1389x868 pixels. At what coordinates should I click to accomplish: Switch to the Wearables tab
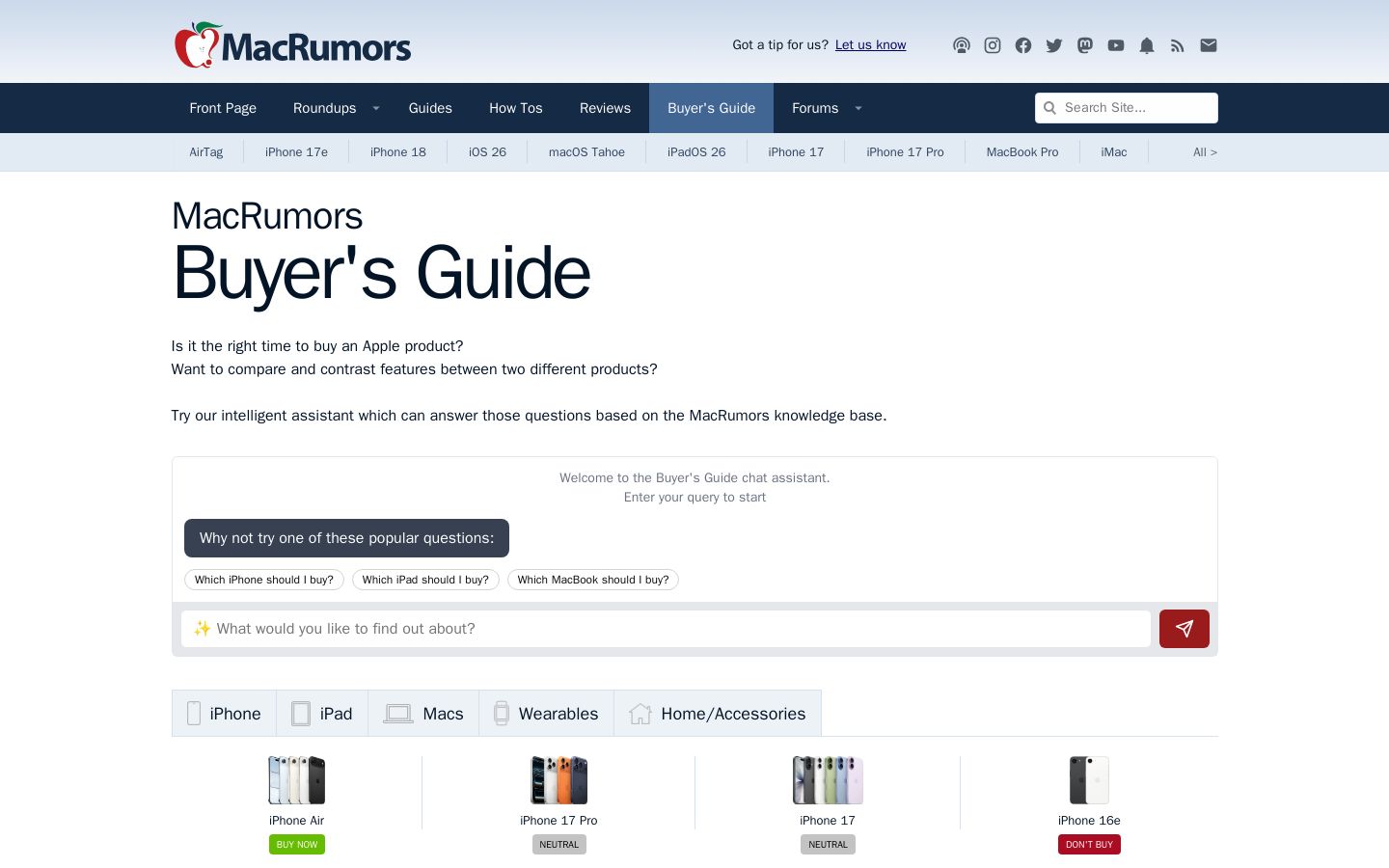(546, 714)
